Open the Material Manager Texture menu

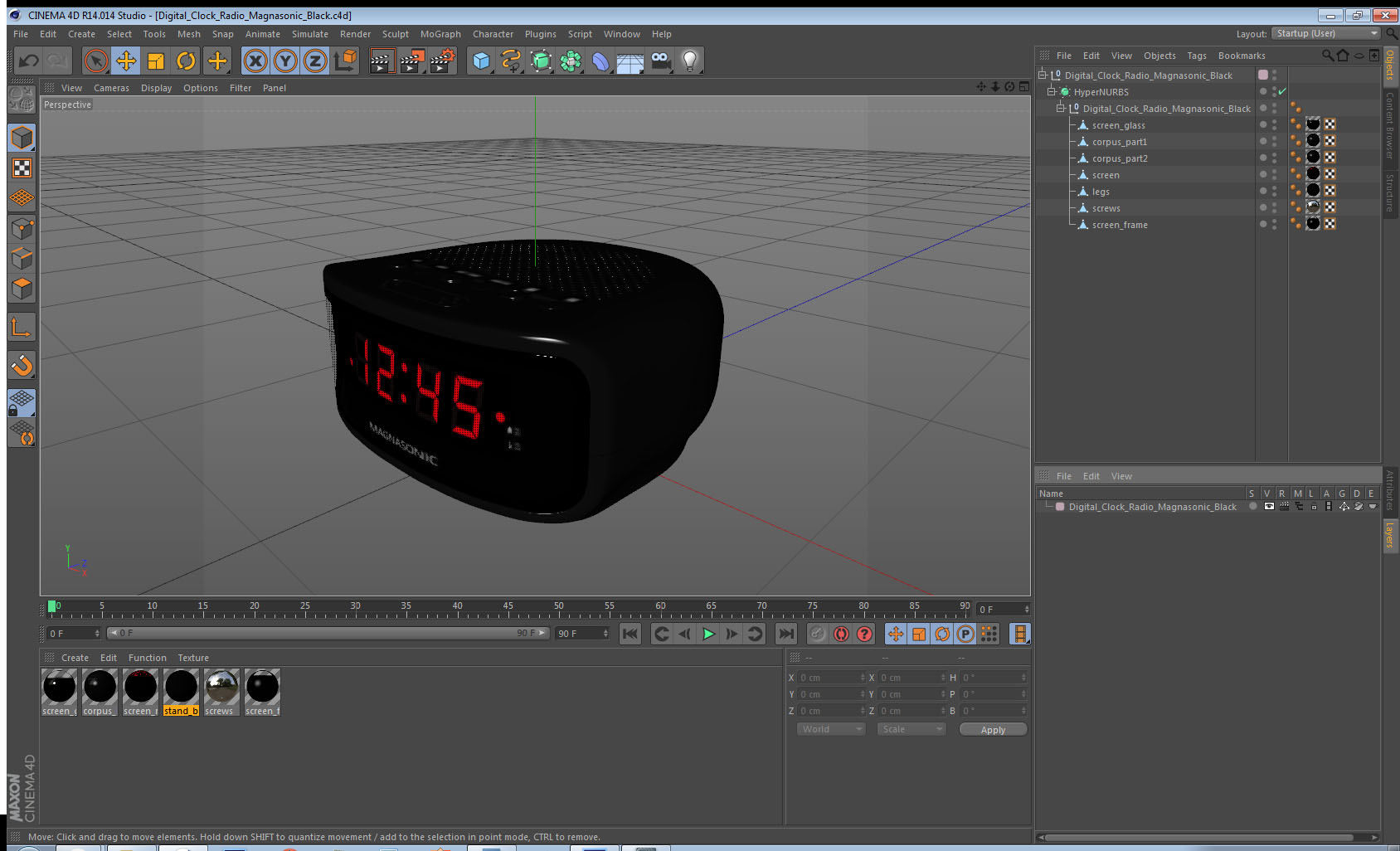click(x=193, y=658)
